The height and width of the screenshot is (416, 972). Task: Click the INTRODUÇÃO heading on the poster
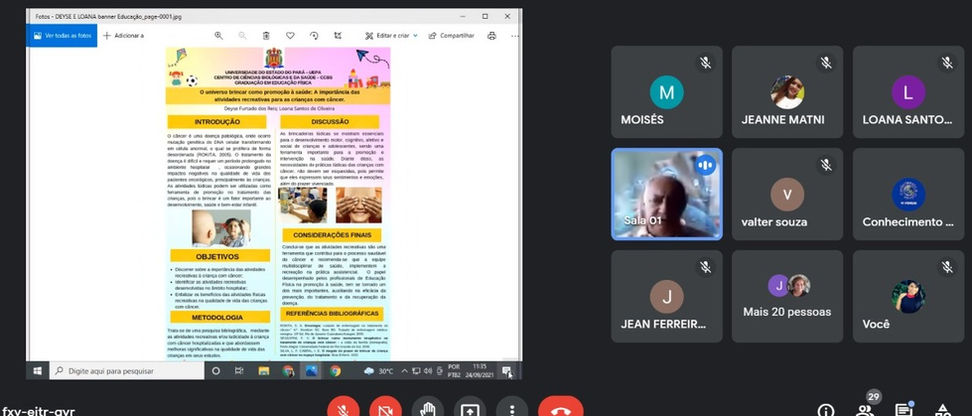tap(217, 122)
